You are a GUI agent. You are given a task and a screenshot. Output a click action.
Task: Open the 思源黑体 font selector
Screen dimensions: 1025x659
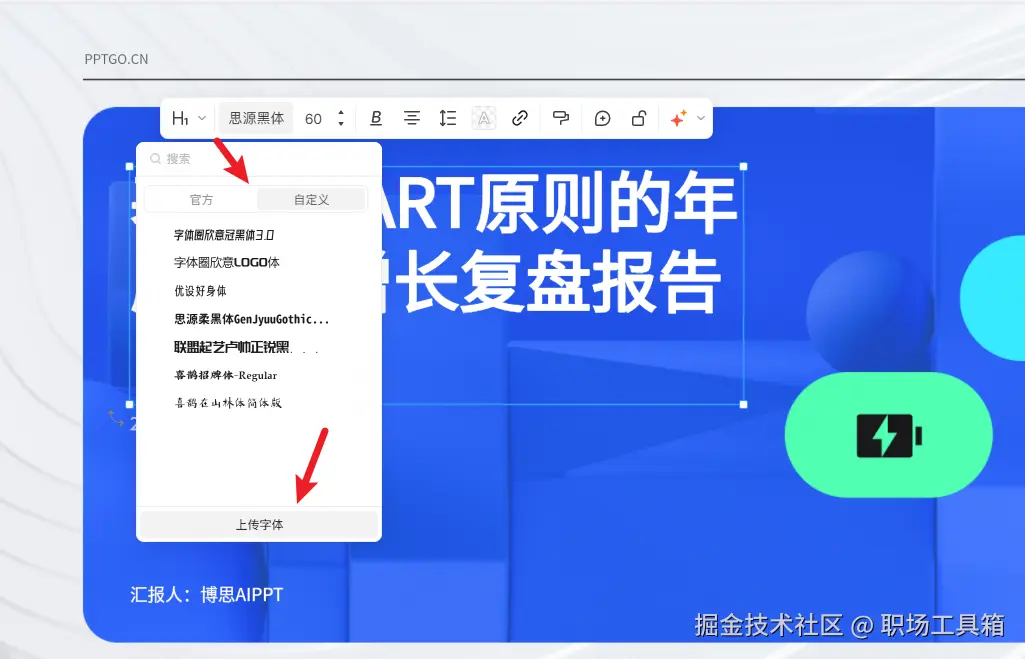pos(256,118)
